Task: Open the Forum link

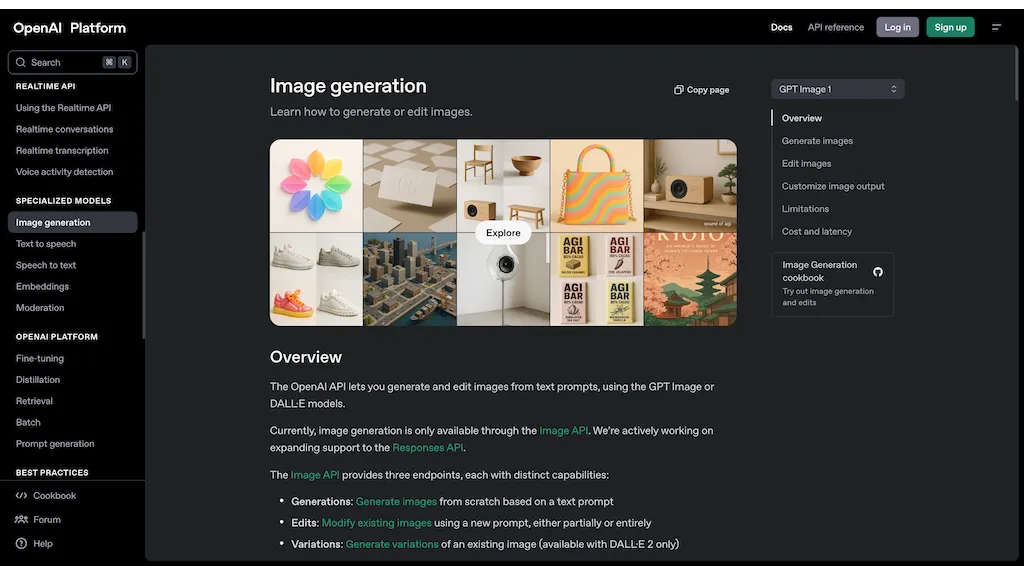Action: 47,520
